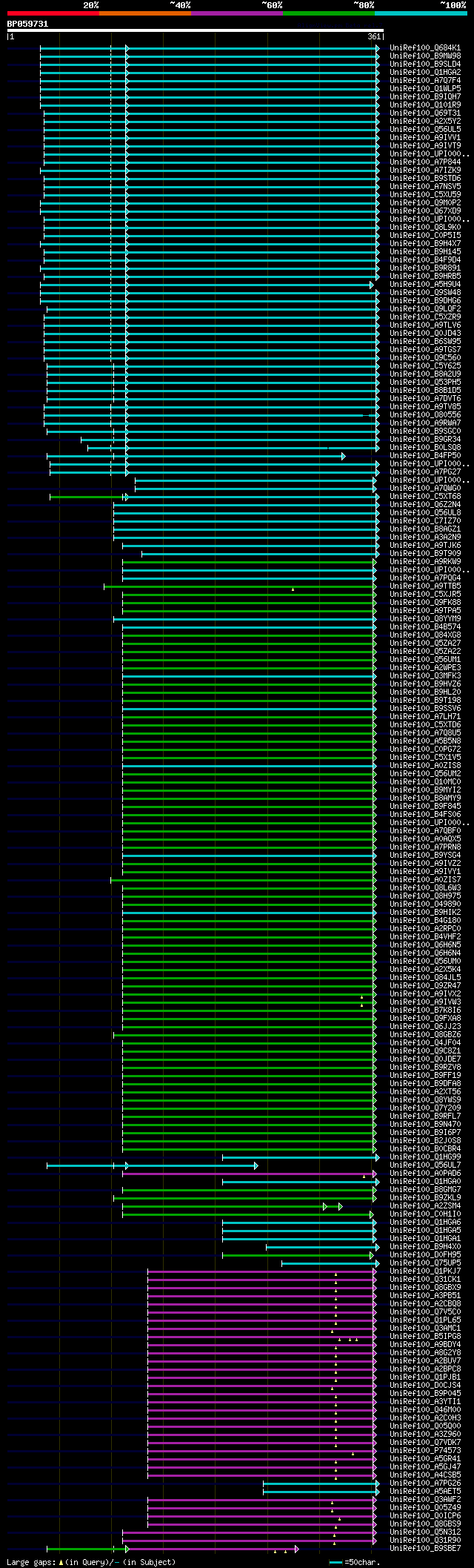The width and height of the screenshot is (474, 1568).
Task: Click the orange ~40% identity legend bar
Action: pyautogui.click(x=145, y=13)
